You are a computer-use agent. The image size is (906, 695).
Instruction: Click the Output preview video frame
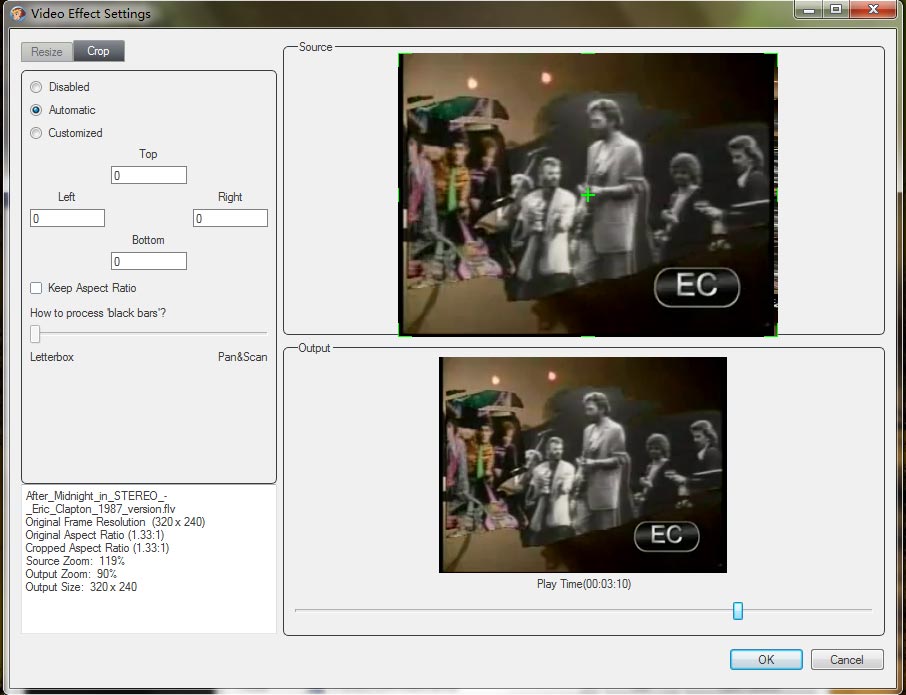(583, 465)
